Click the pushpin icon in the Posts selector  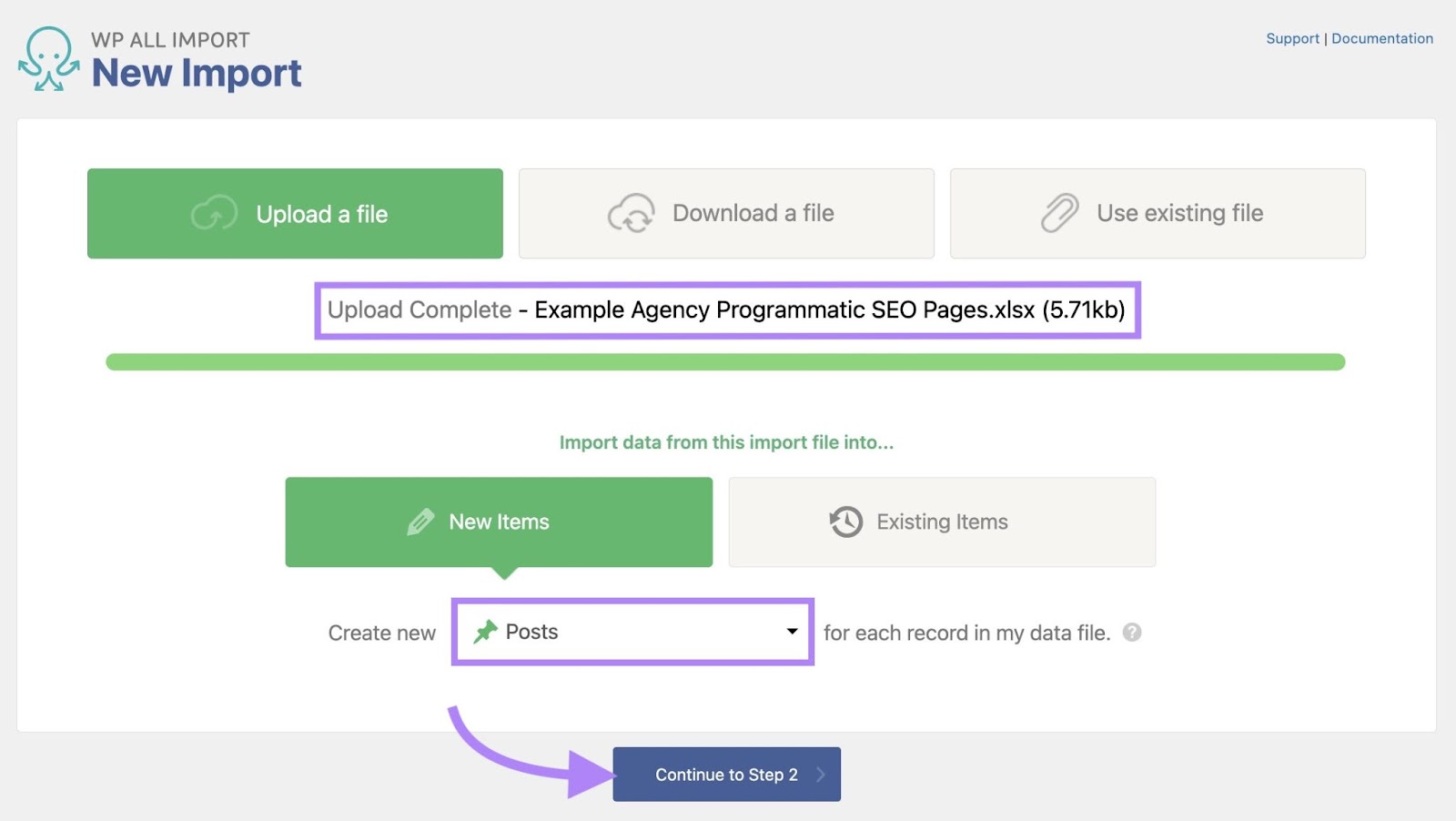click(x=486, y=631)
